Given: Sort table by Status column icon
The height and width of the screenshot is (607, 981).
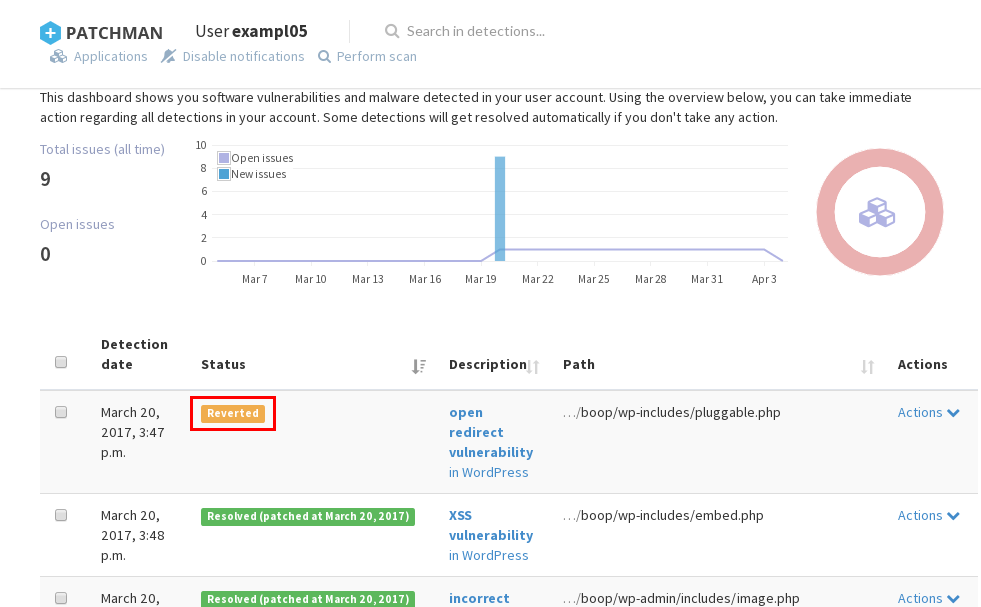Looking at the screenshot, I should (x=419, y=366).
